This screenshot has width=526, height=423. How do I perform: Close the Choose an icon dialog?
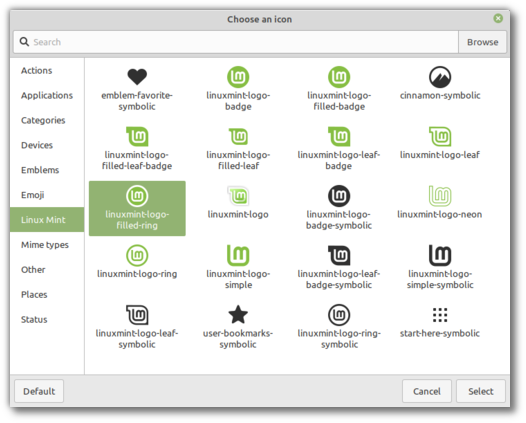[498, 18]
